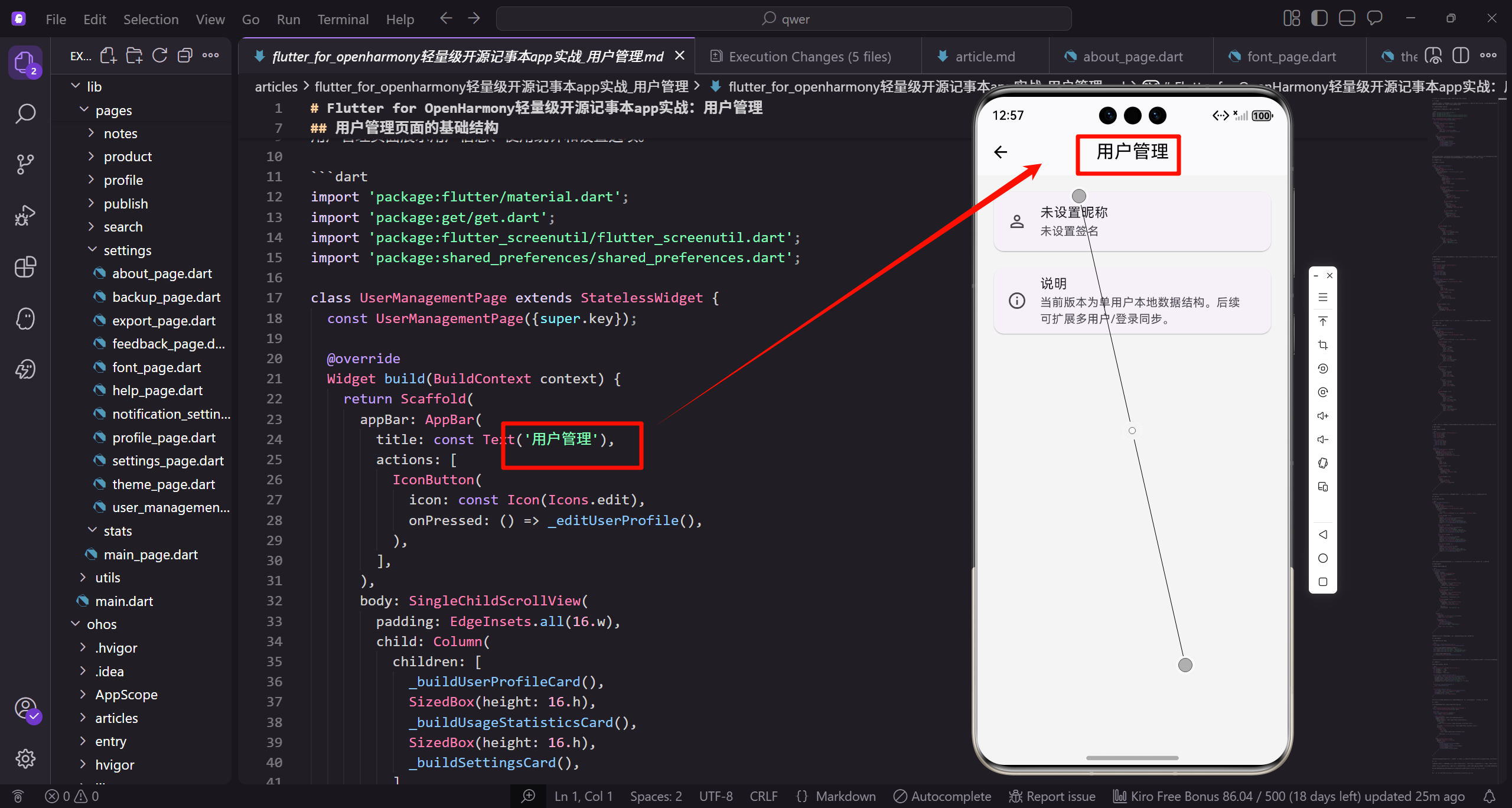This screenshot has width=1512, height=808.
Task: Click Report issue in status bar
Action: tap(1052, 796)
